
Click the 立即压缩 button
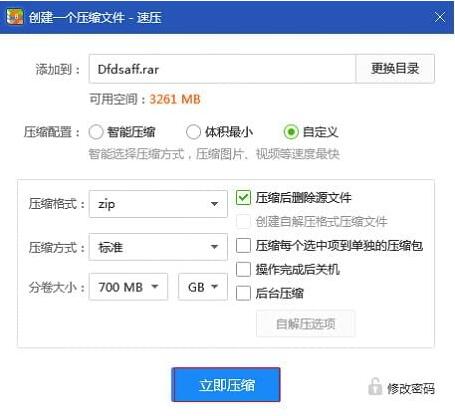pyautogui.click(x=226, y=385)
